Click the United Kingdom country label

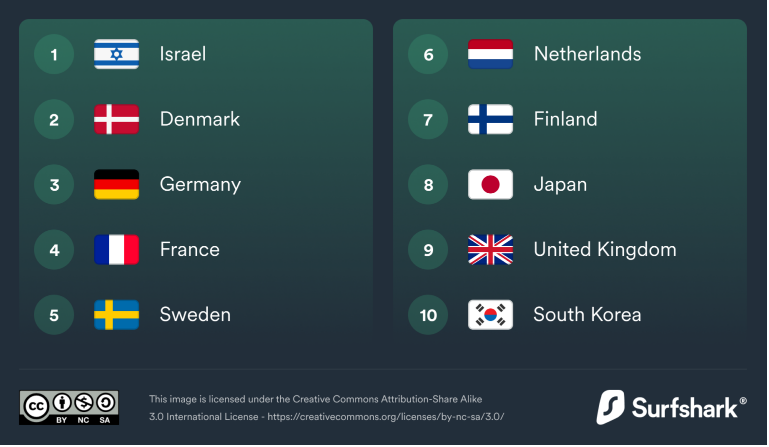coord(605,250)
